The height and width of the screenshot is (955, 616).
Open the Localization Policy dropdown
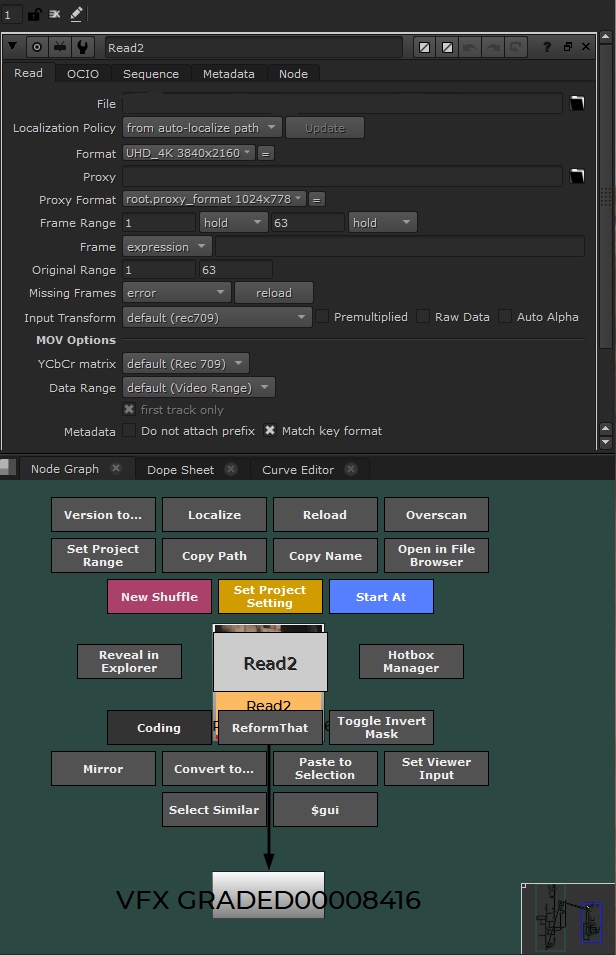point(201,128)
